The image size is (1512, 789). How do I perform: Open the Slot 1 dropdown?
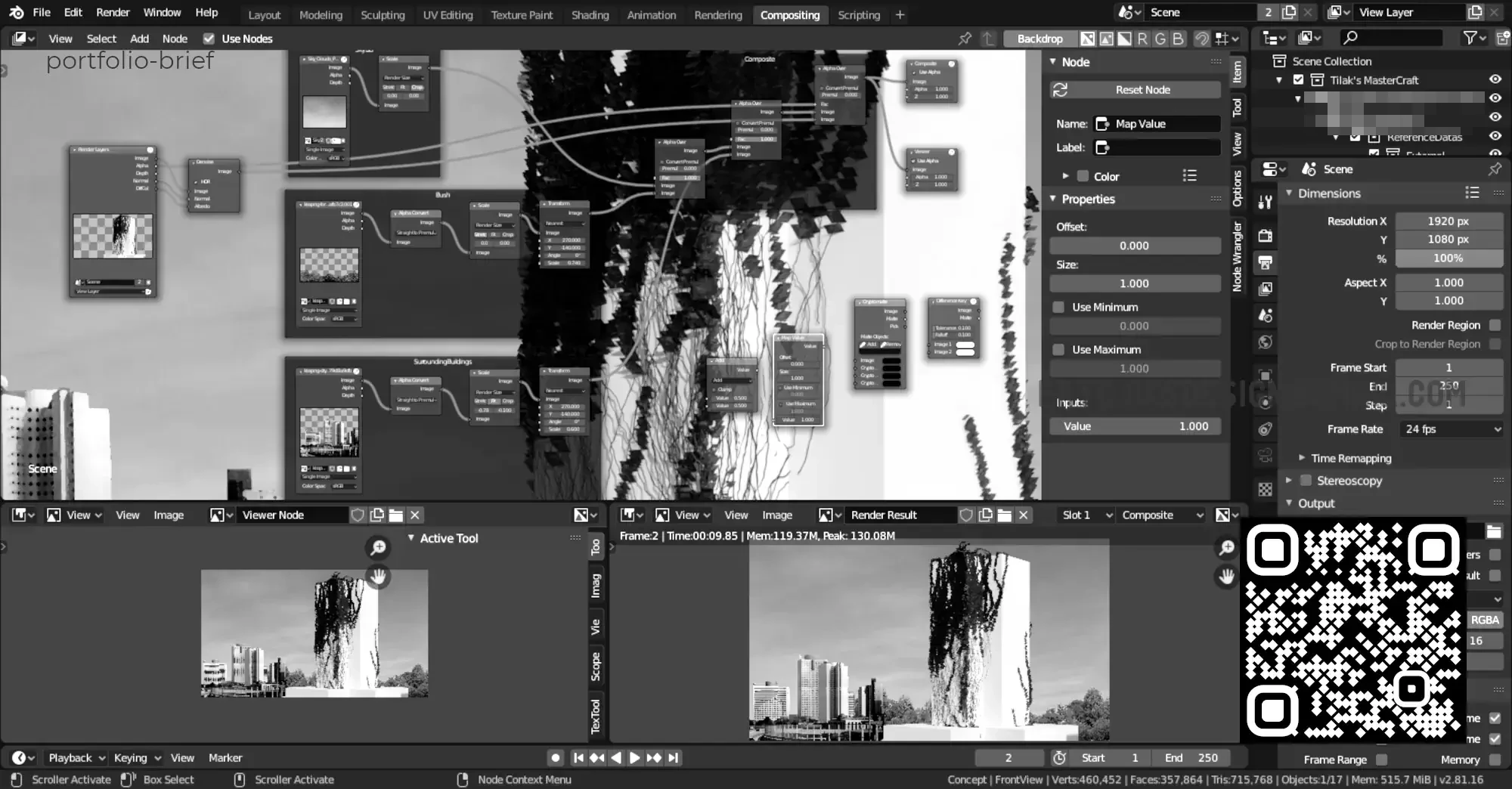[1086, 515]
